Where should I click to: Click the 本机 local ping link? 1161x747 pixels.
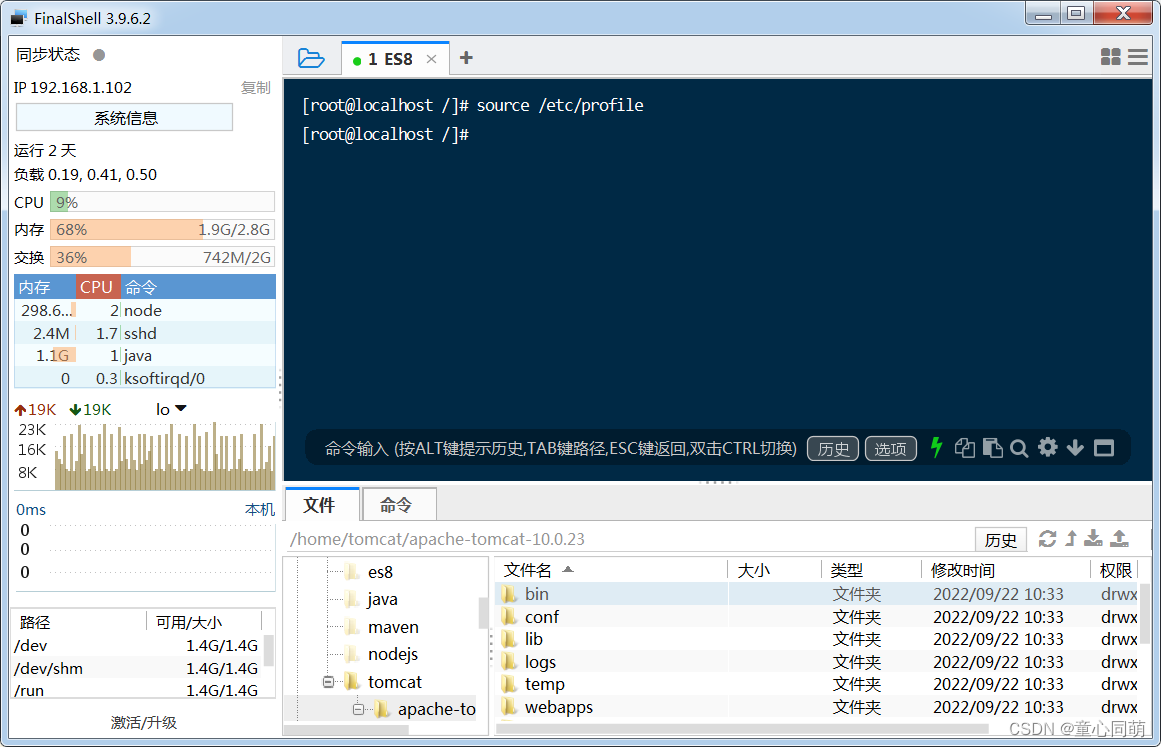260,509
